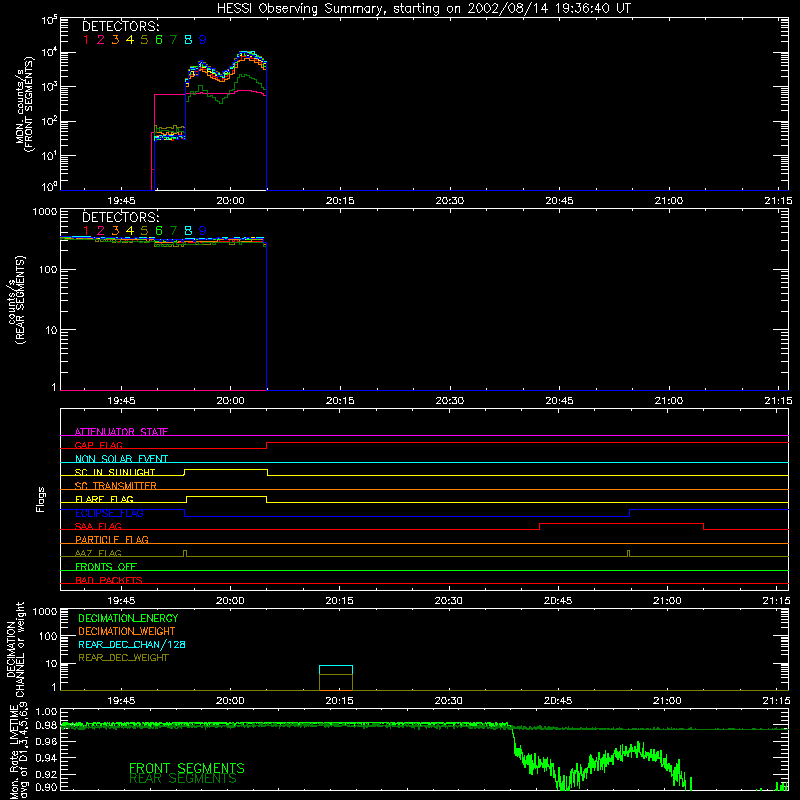Click the FRONT SEGMENTS livetime legend label
The image size is (800, 800).
click(x=187, y=768)
